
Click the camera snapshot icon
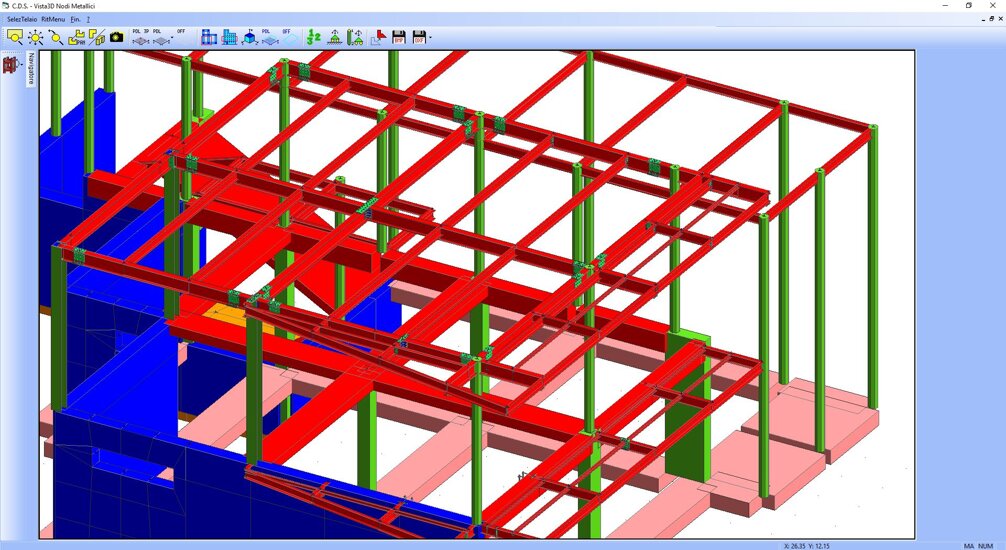pos(116,37)
